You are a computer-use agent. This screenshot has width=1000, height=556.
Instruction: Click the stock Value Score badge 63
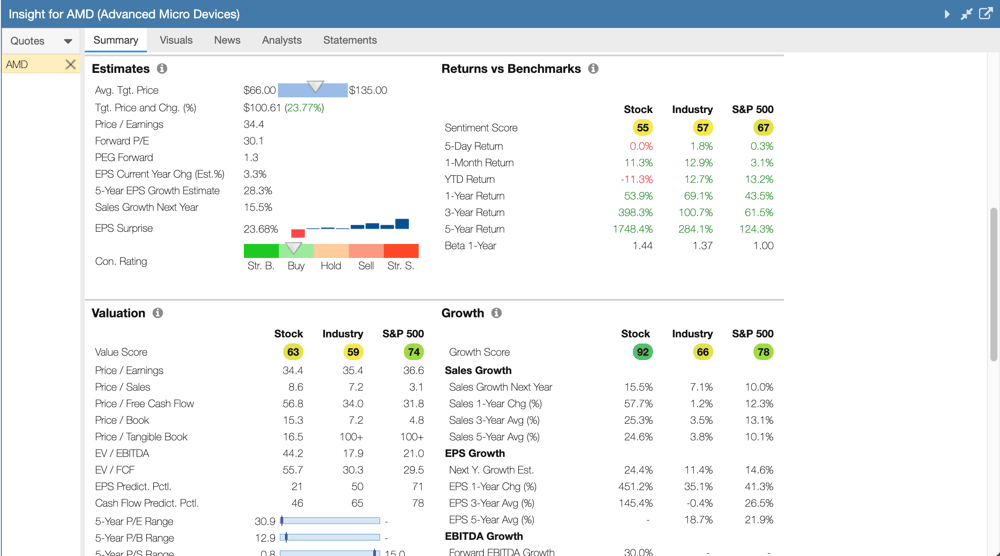click(293, 352)
